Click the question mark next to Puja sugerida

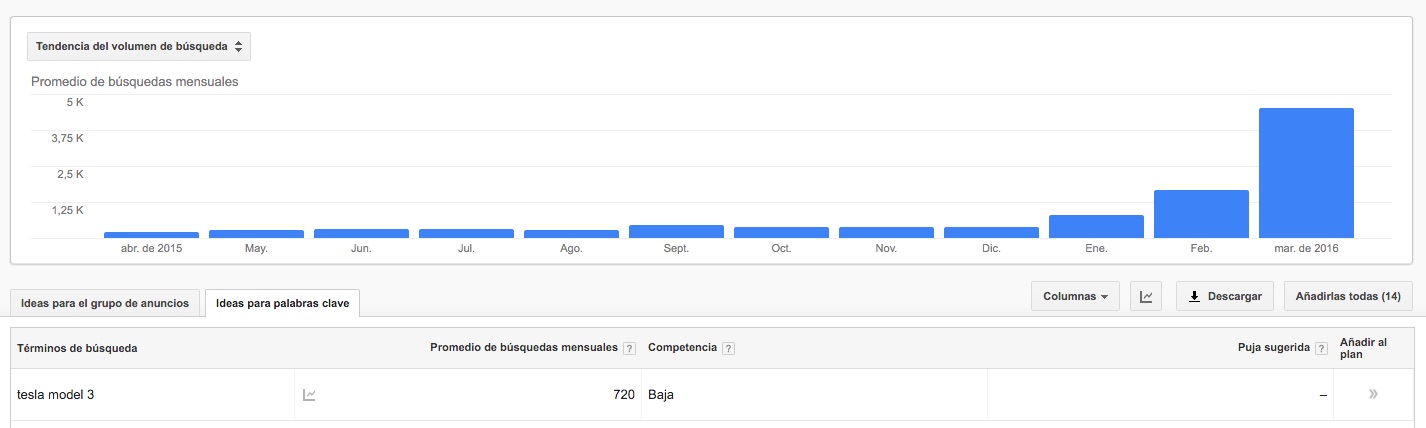[1321, 348]
